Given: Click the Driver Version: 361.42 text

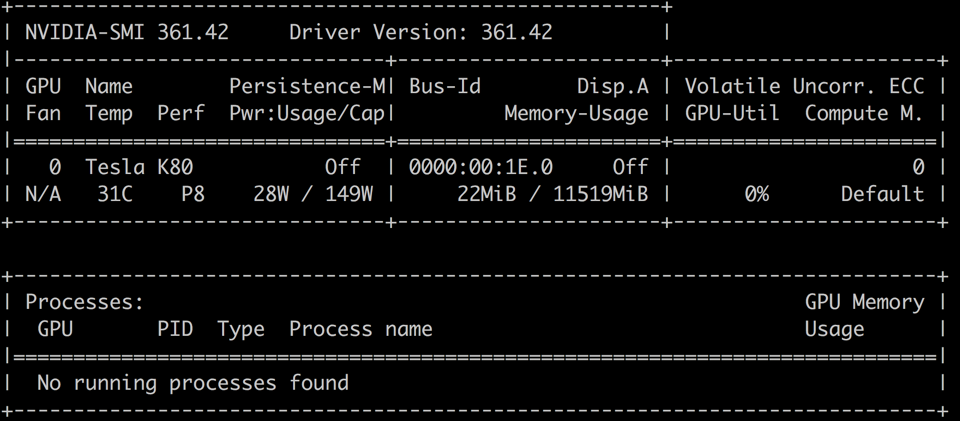Looking at the screenshot, I should pos(420,32).
